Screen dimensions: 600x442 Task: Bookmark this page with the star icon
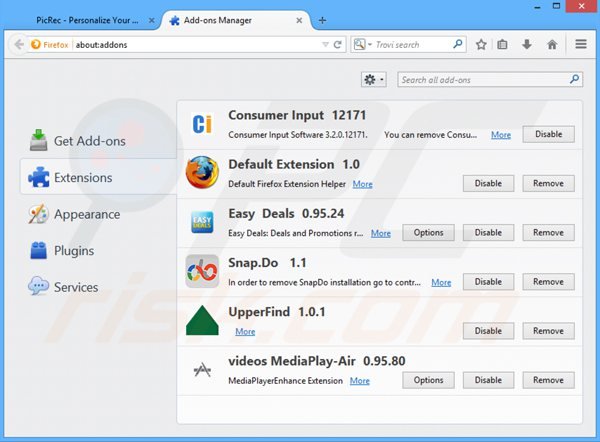coord(481,45)
